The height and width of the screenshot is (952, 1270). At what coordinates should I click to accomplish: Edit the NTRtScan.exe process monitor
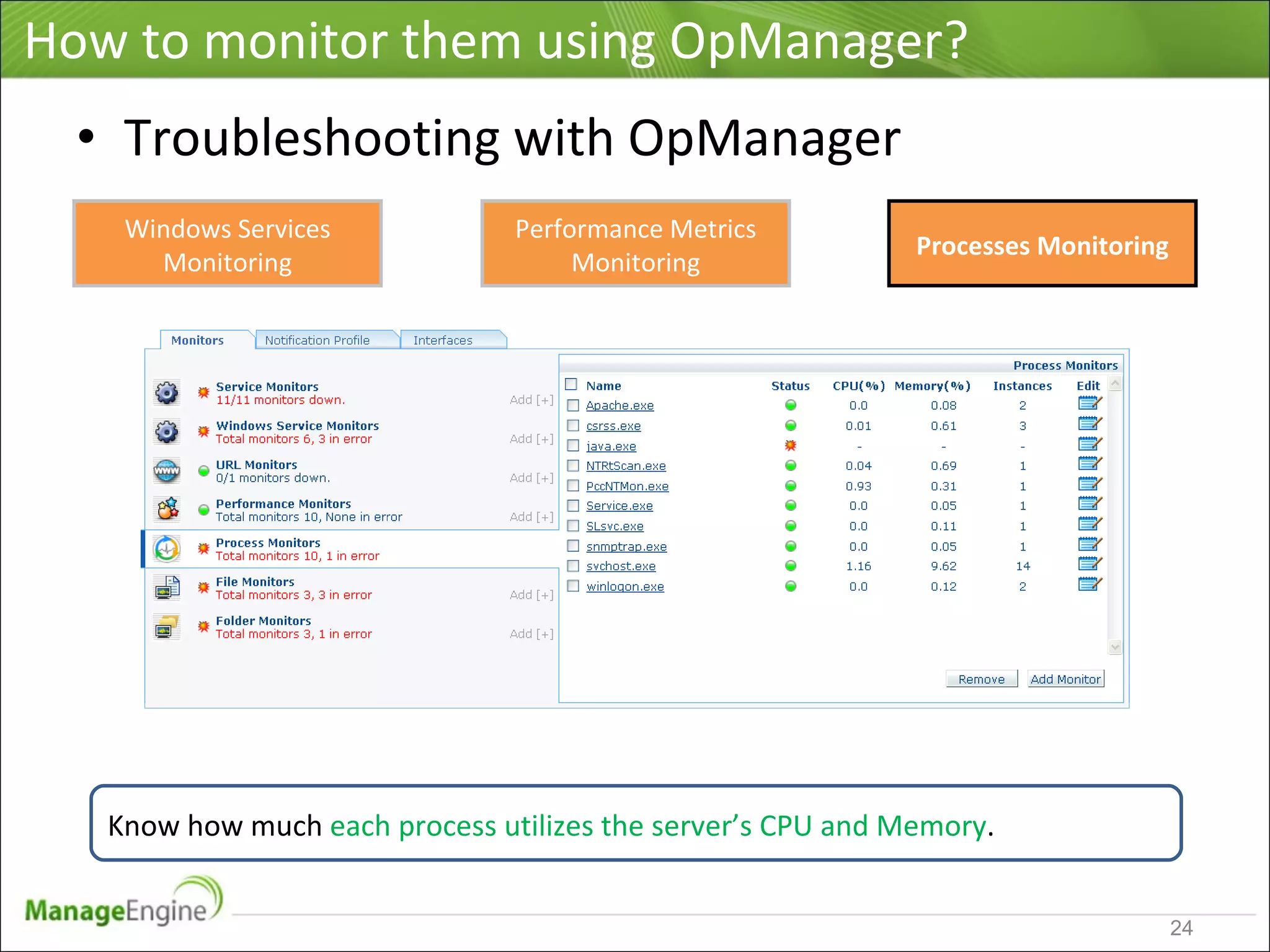pos(1090,464)
